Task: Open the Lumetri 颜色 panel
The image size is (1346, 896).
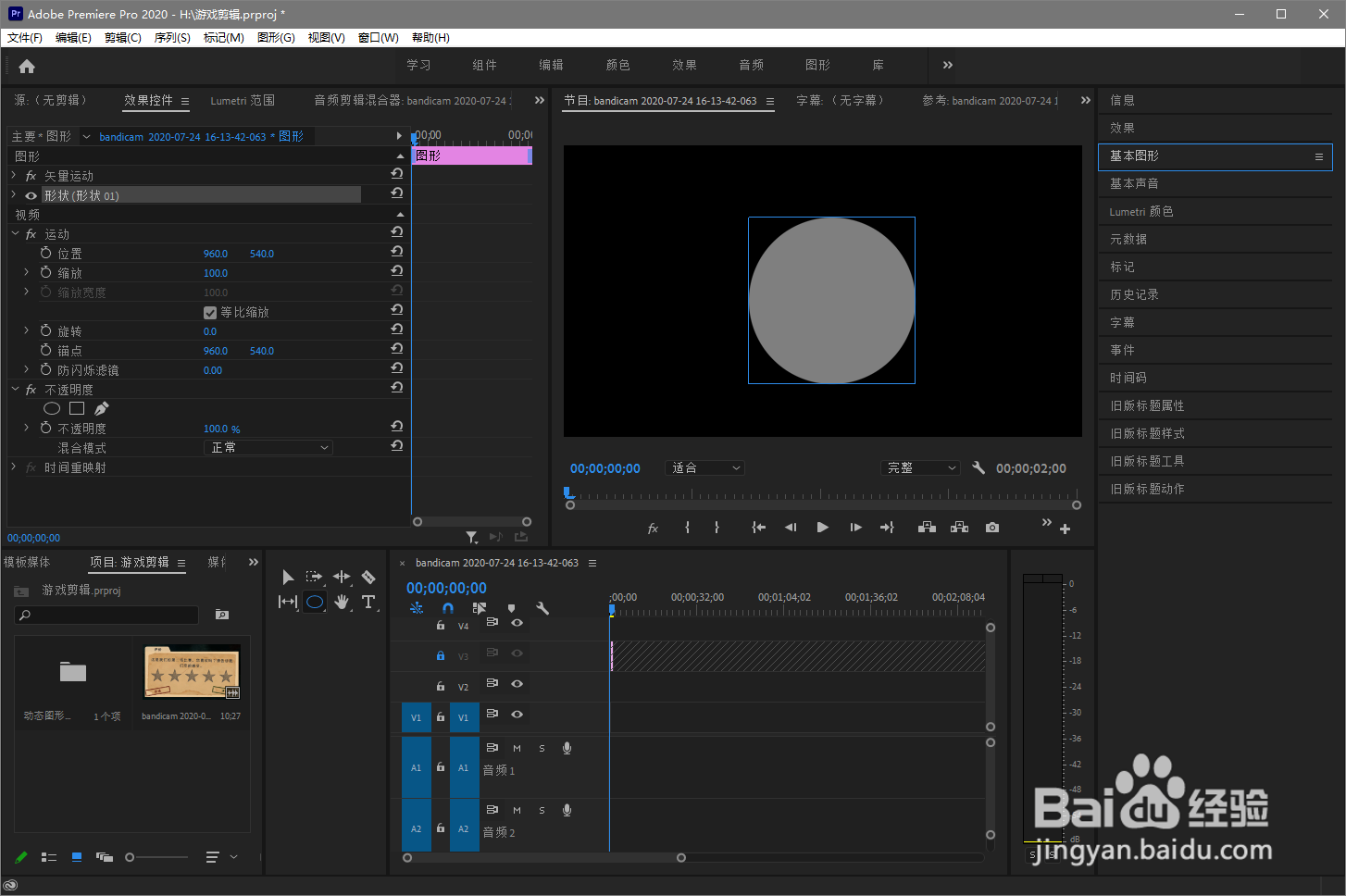Action: point(1215,212)
